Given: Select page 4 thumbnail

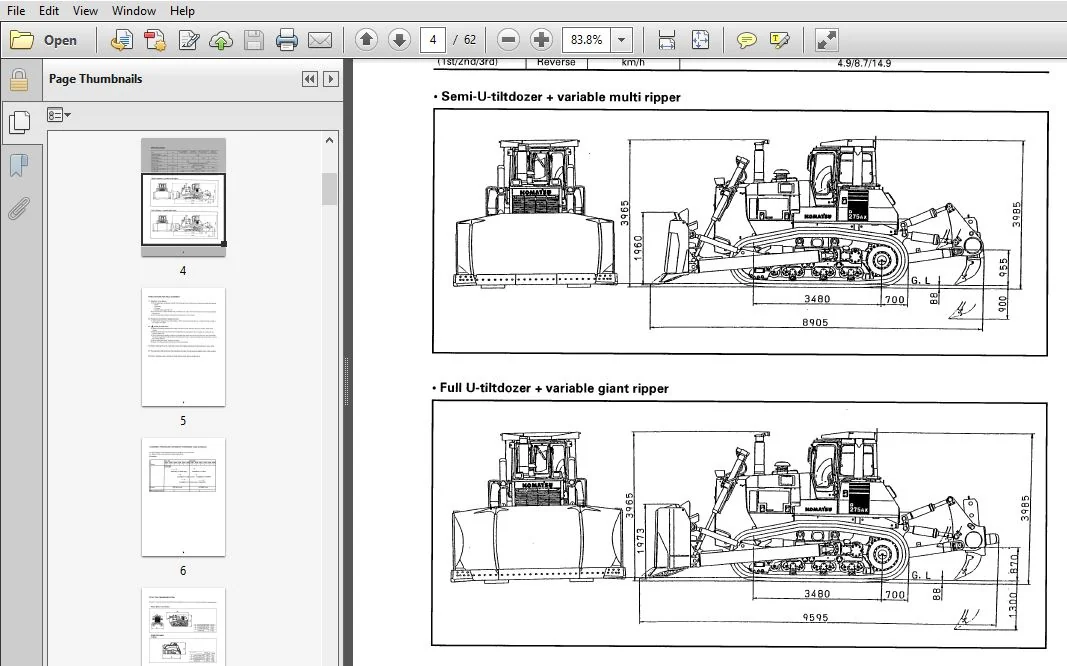Looking at the screenshot, I should [183, 197].
